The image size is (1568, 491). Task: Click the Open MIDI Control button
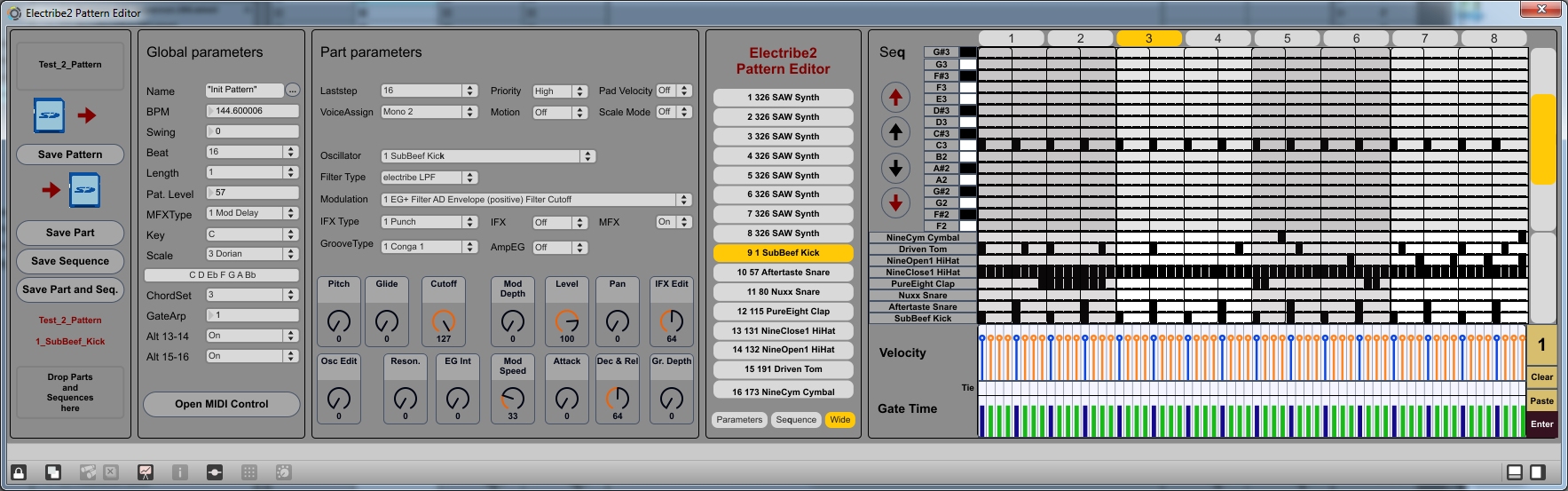pos(221,404)
